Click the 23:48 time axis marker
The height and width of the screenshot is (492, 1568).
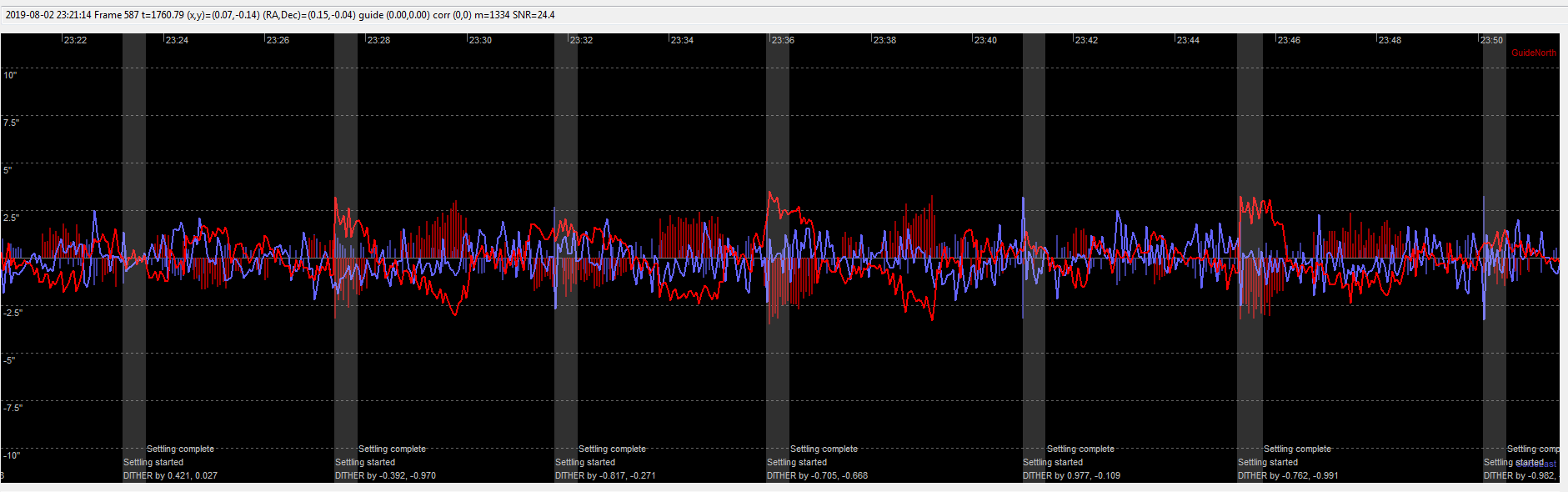[x=1390, y=40]
